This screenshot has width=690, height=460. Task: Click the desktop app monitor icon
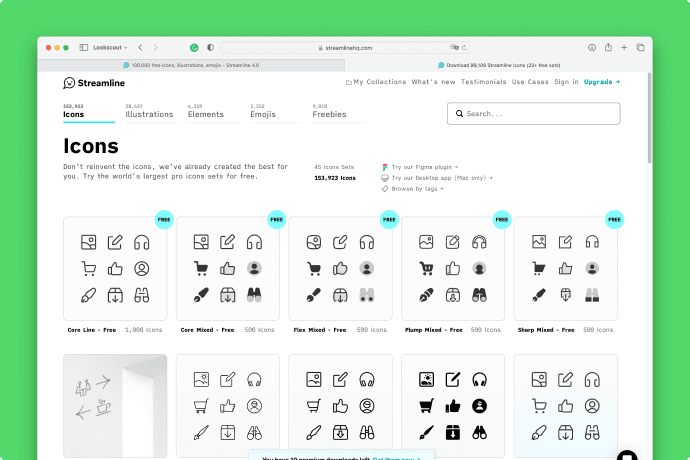coord(385,178)
